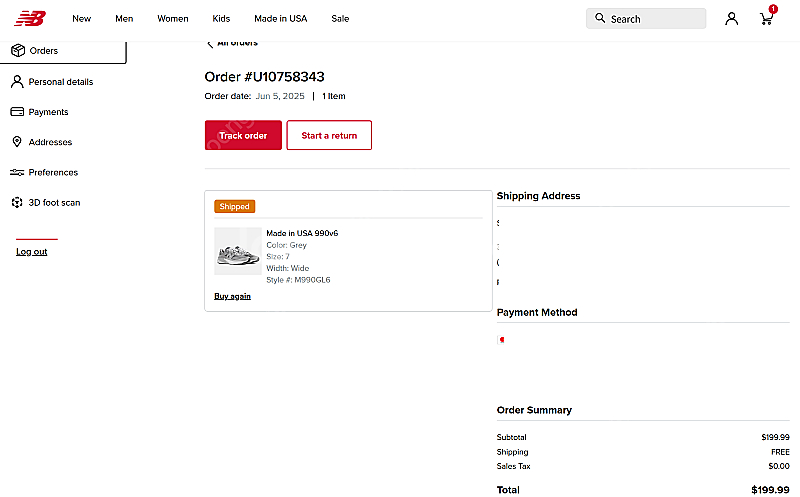
Task: Click the Style #: M990GL6 text
Action: click(x=298, y=280)
